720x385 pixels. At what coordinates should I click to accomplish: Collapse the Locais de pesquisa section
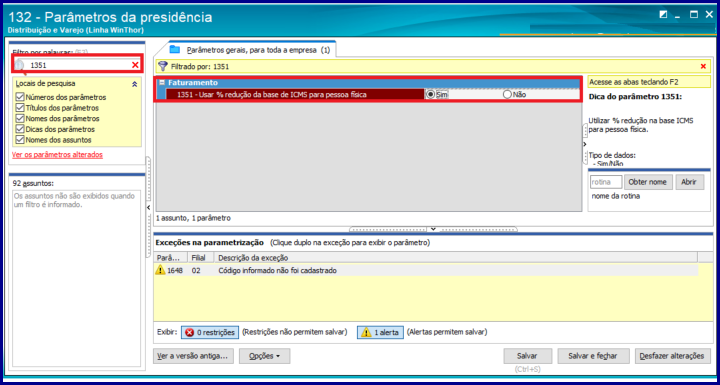(x=135, y=84)
